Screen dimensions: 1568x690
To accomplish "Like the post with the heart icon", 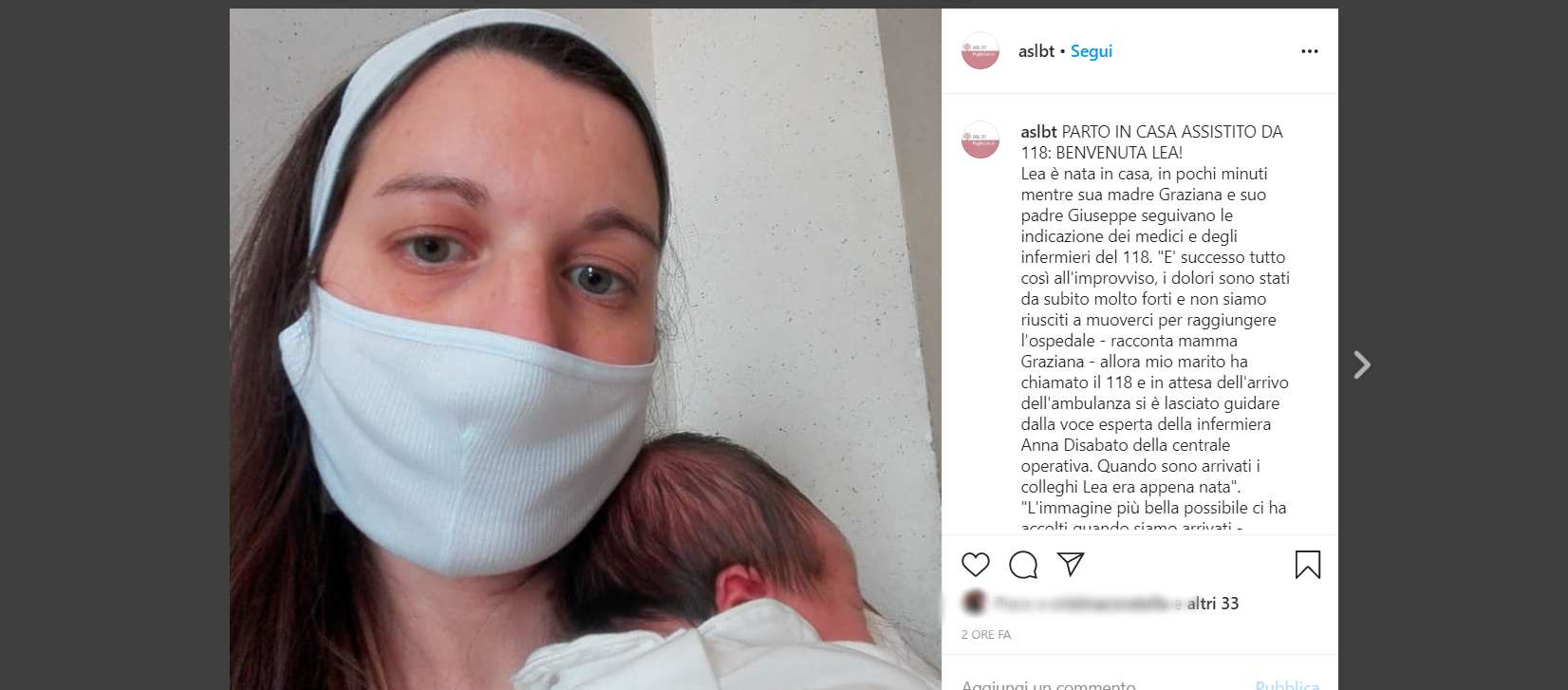I will 975,565.
